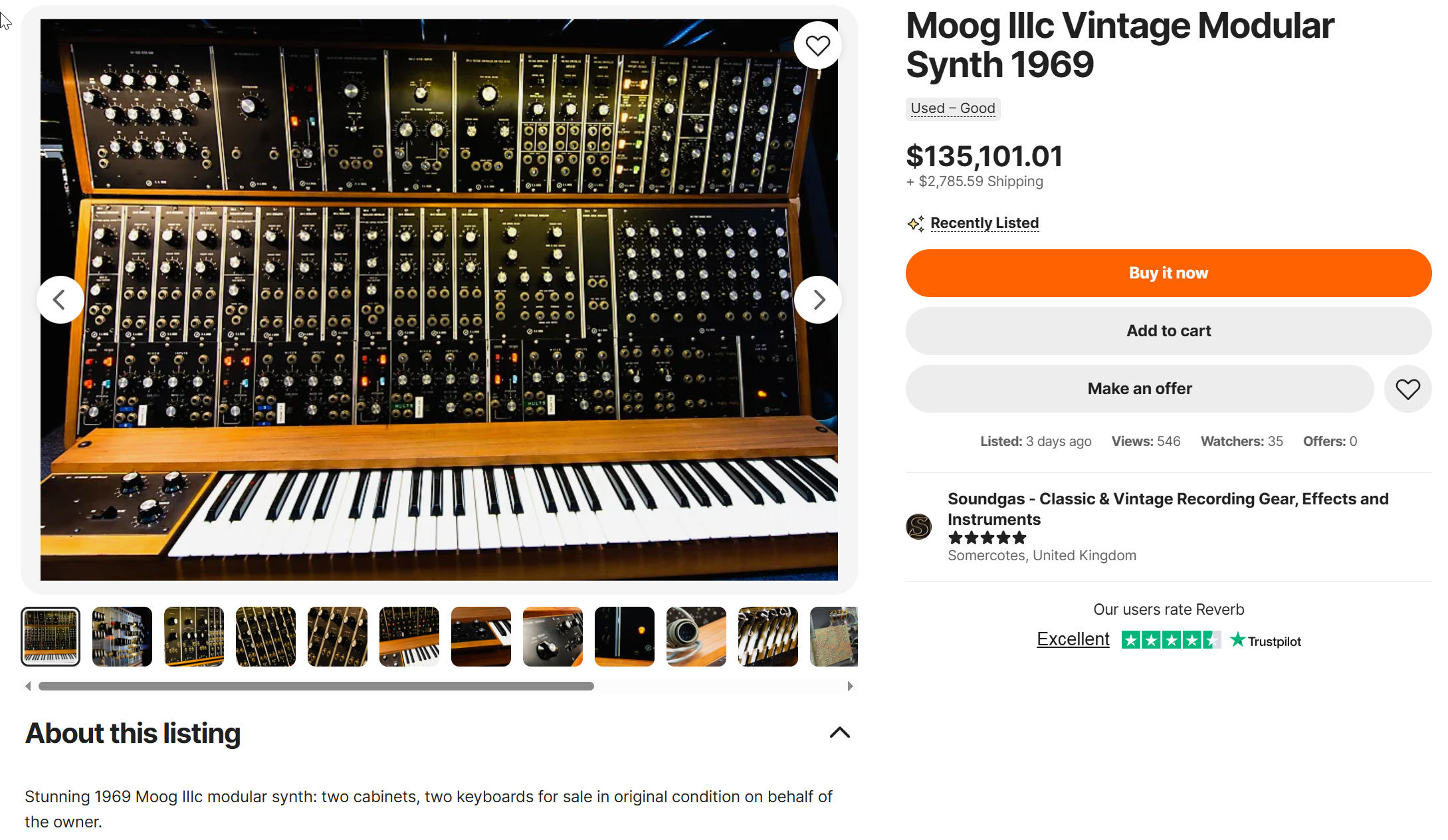This screenshot has height=840, width=1448.
Task: Select the cable connector thumbnail
Action: [x=696, y=637]
